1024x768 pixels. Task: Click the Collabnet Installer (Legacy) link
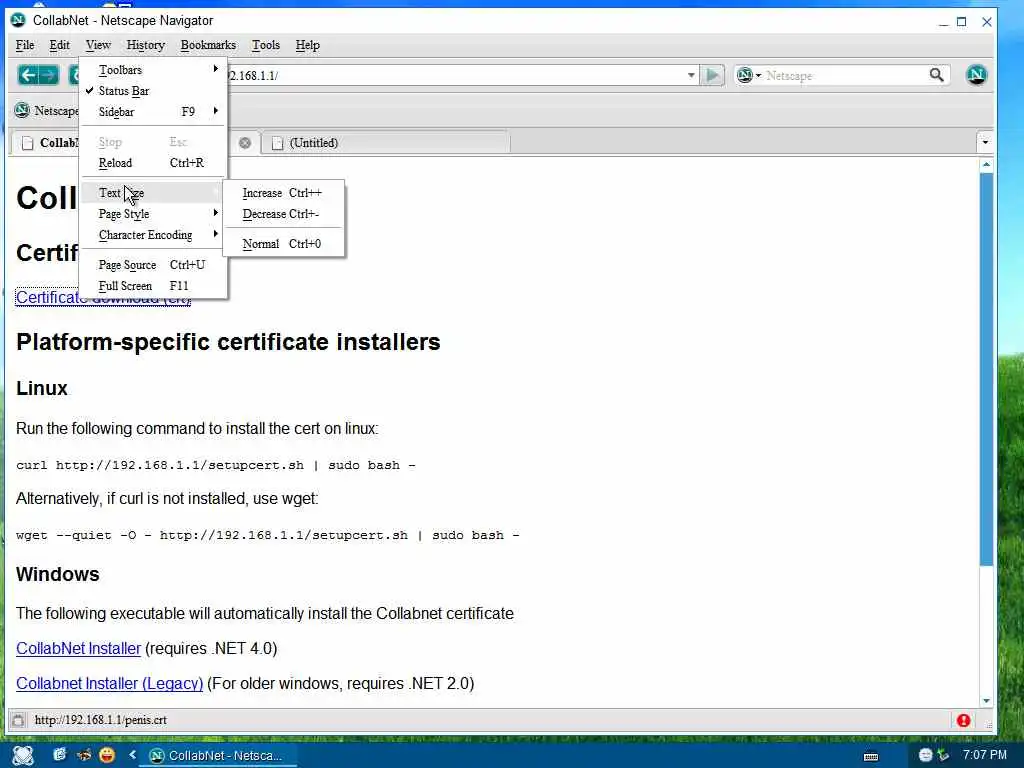(x=110, y=683)
